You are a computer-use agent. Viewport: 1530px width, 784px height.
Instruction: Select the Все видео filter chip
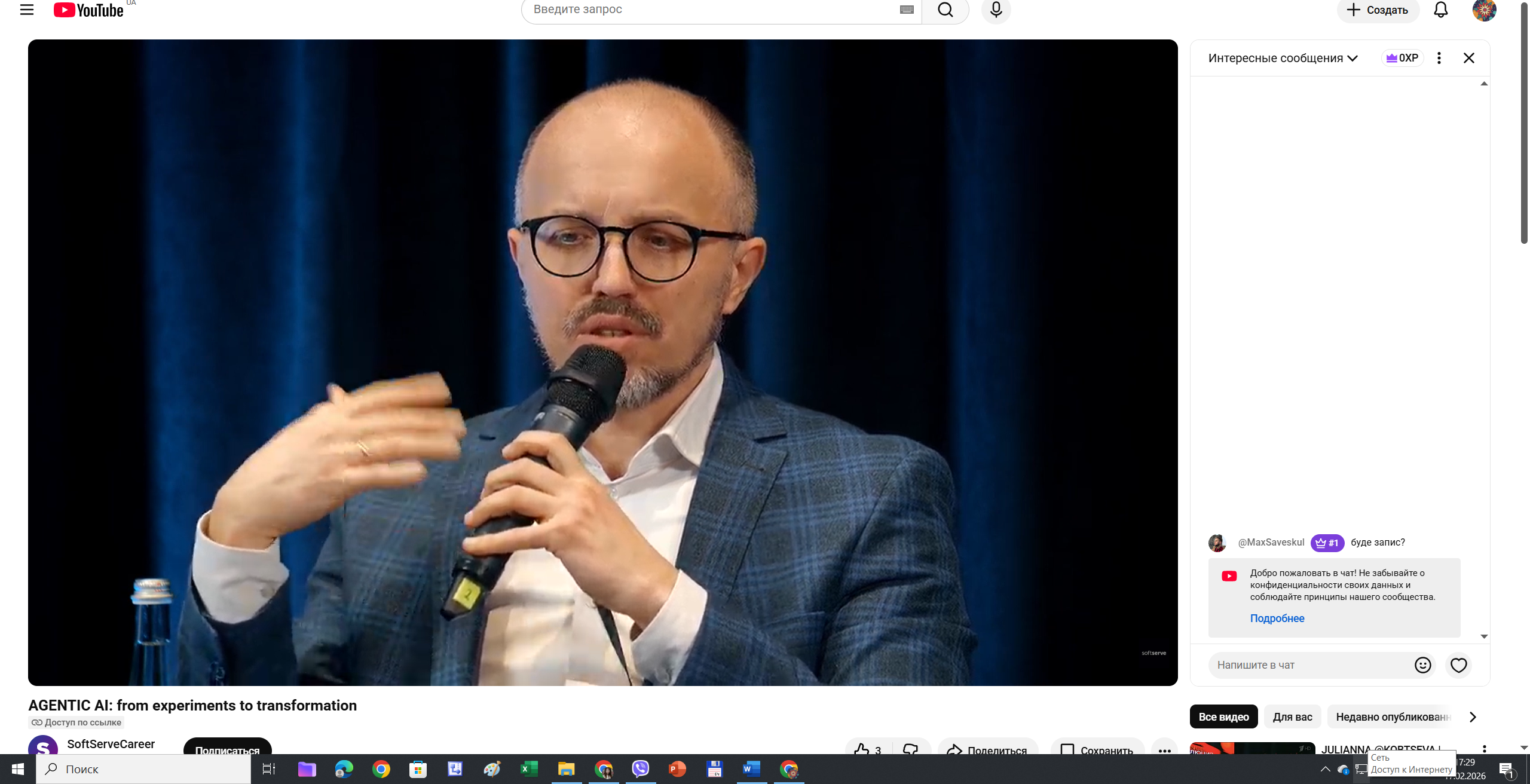[x=1223, y=716]
